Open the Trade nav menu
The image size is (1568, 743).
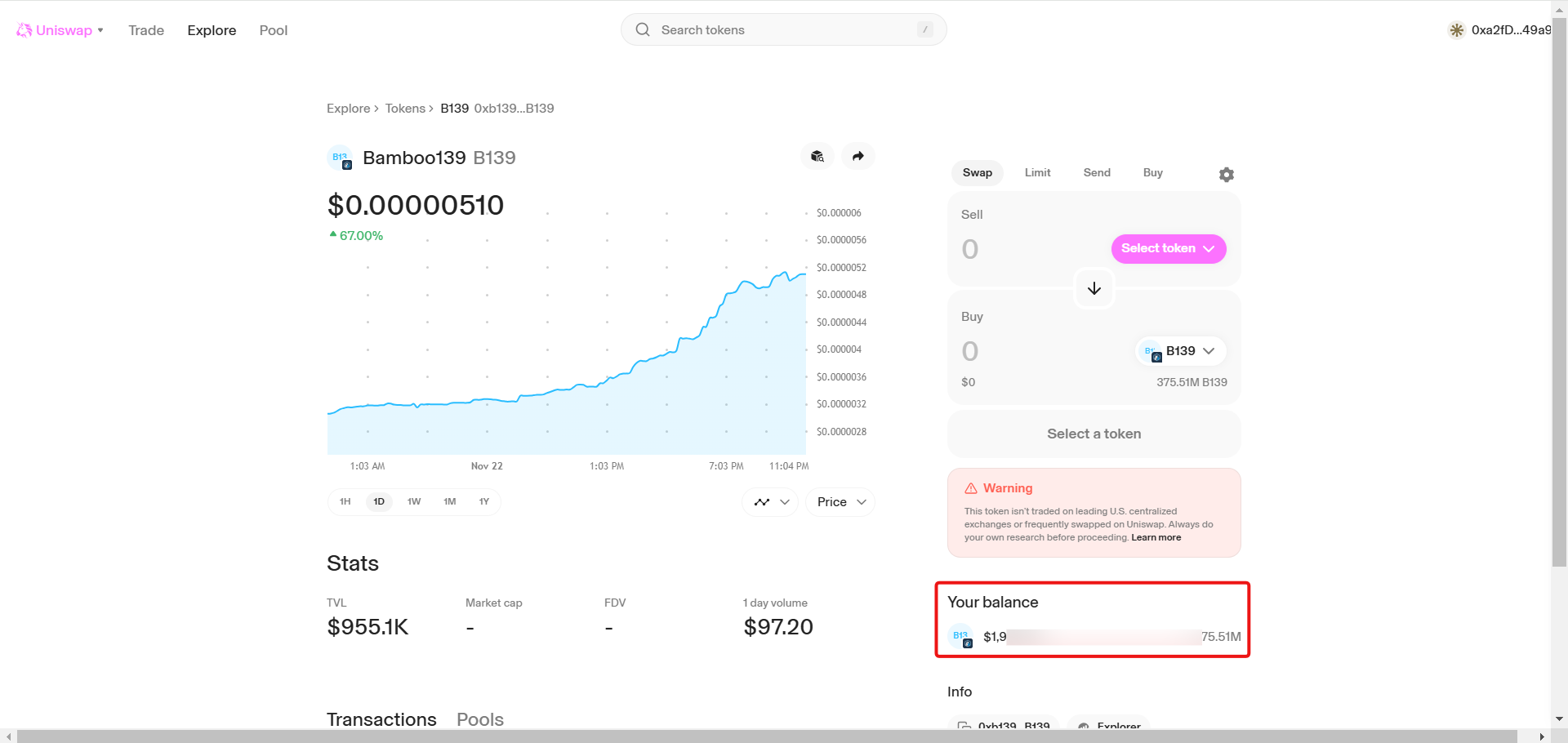pos(146,30)
